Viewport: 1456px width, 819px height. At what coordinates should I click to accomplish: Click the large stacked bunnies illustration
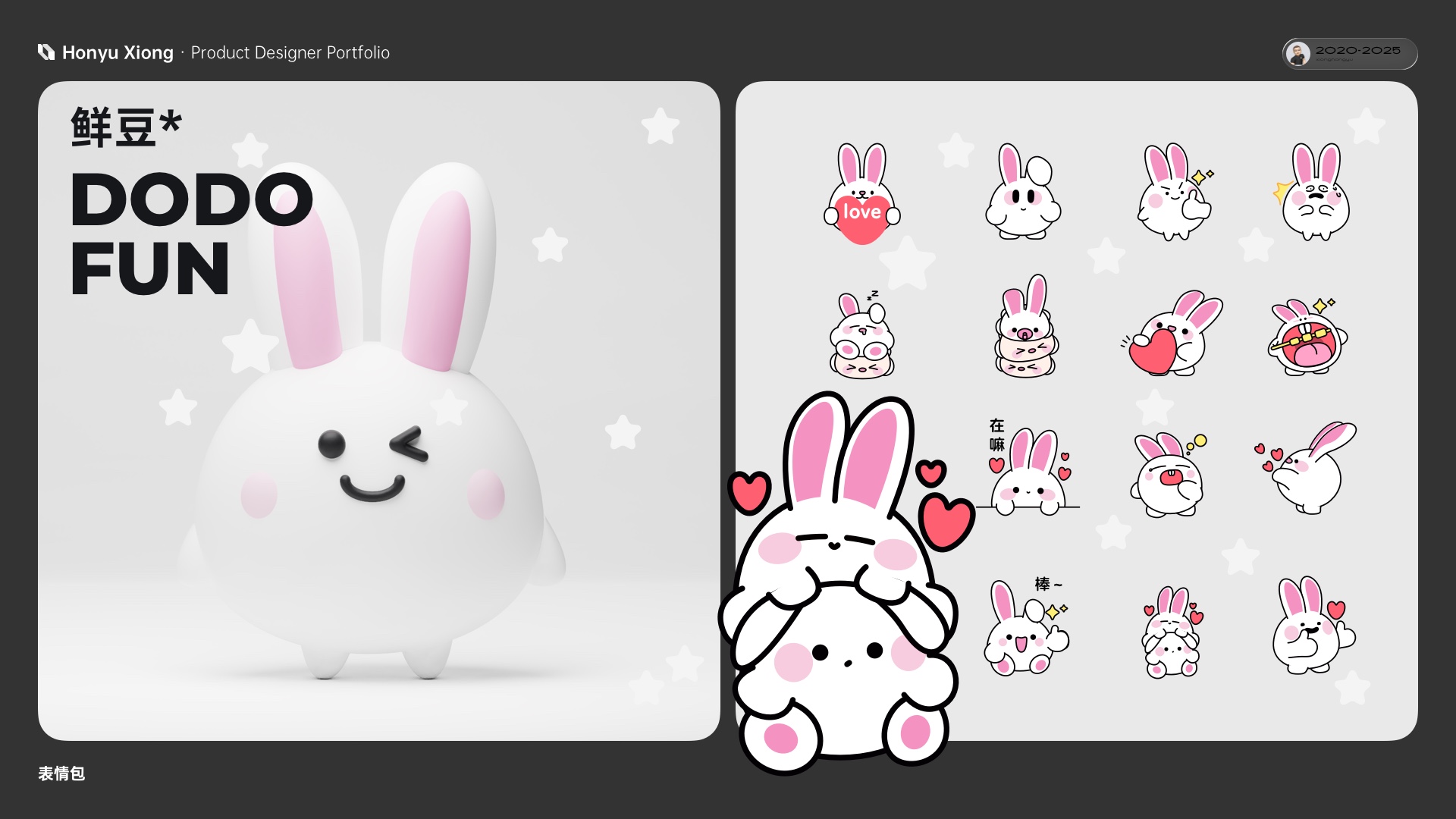842,591
